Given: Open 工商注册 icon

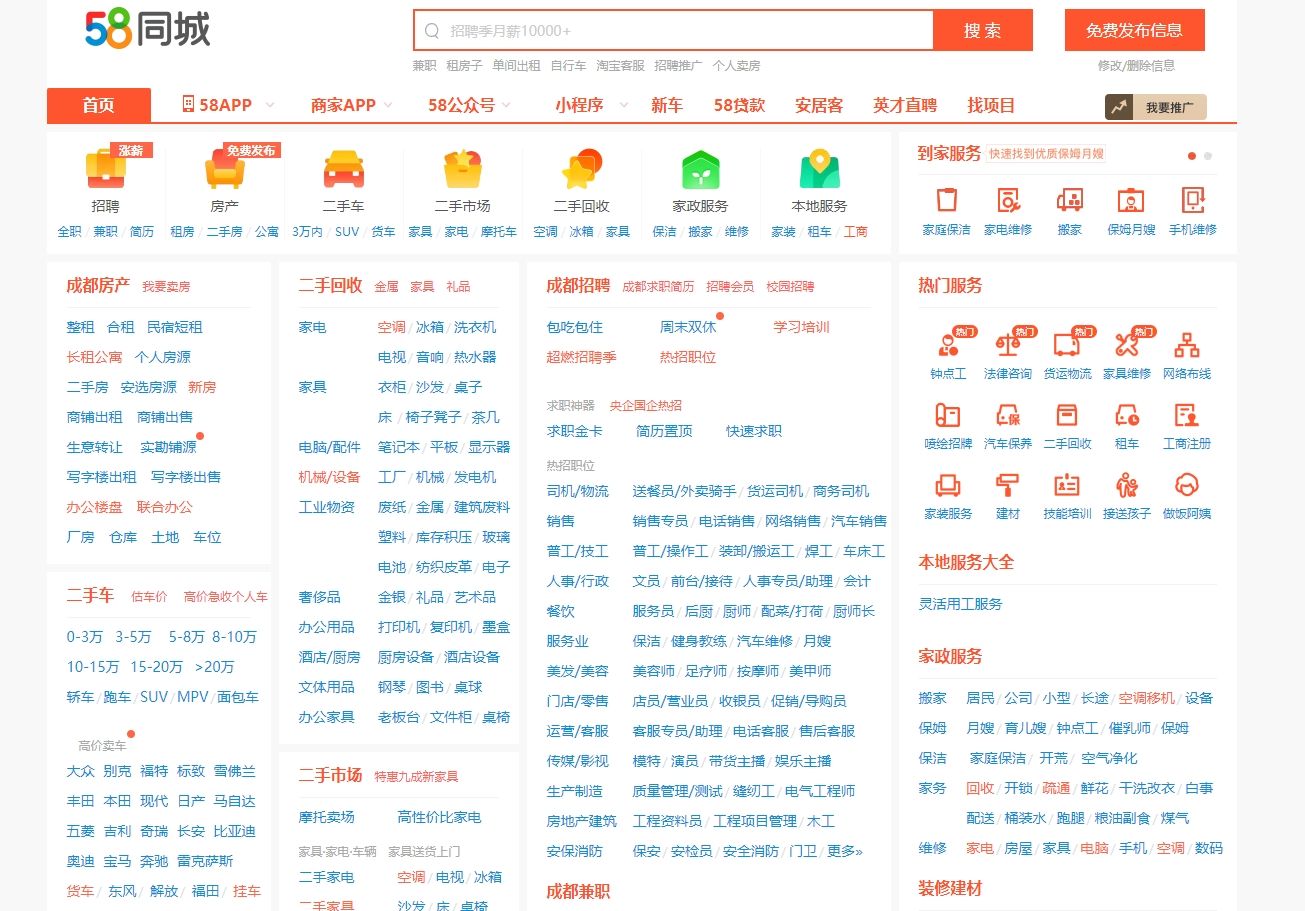Looking at the screenshot, I should tap(1187, 414).
